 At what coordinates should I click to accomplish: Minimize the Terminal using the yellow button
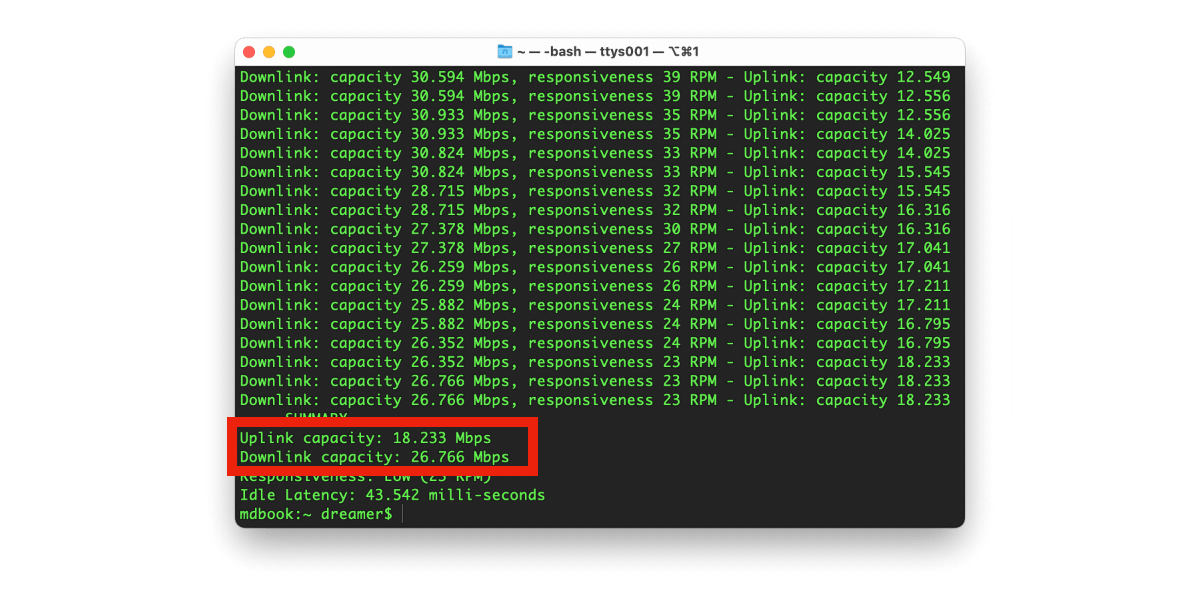[x=269, y=52]
